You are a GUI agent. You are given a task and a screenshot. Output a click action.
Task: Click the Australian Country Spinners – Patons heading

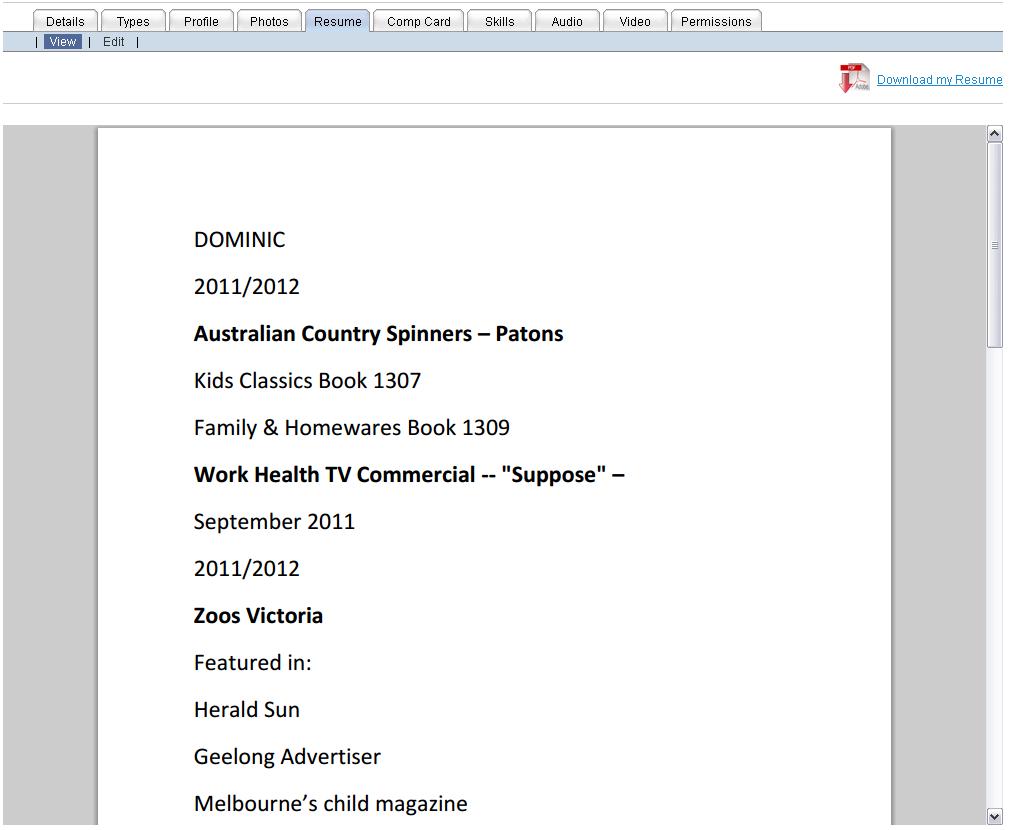point(379,334)
